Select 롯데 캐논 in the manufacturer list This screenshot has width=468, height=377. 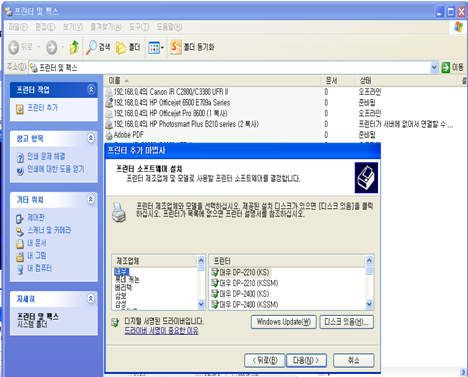pos(127,279)
